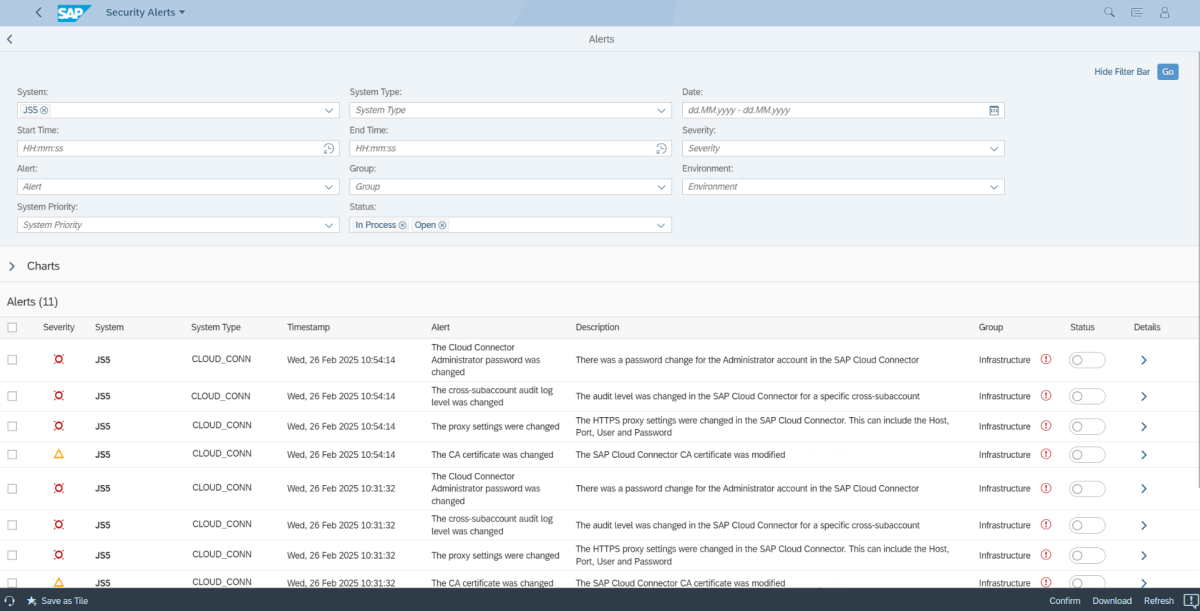Click the back arrow in the shell bar

pyautogui.click(x=38, y=12)
